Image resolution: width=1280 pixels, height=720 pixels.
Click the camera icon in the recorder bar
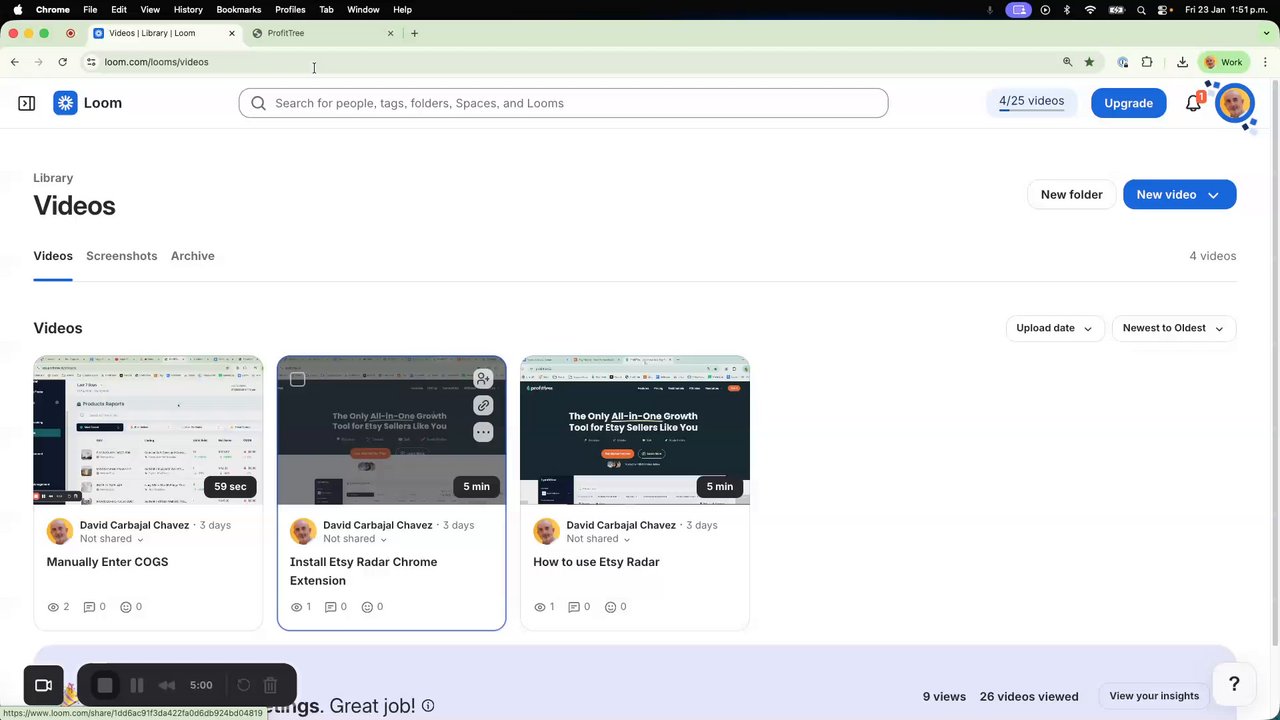click(x=44, y=685)
